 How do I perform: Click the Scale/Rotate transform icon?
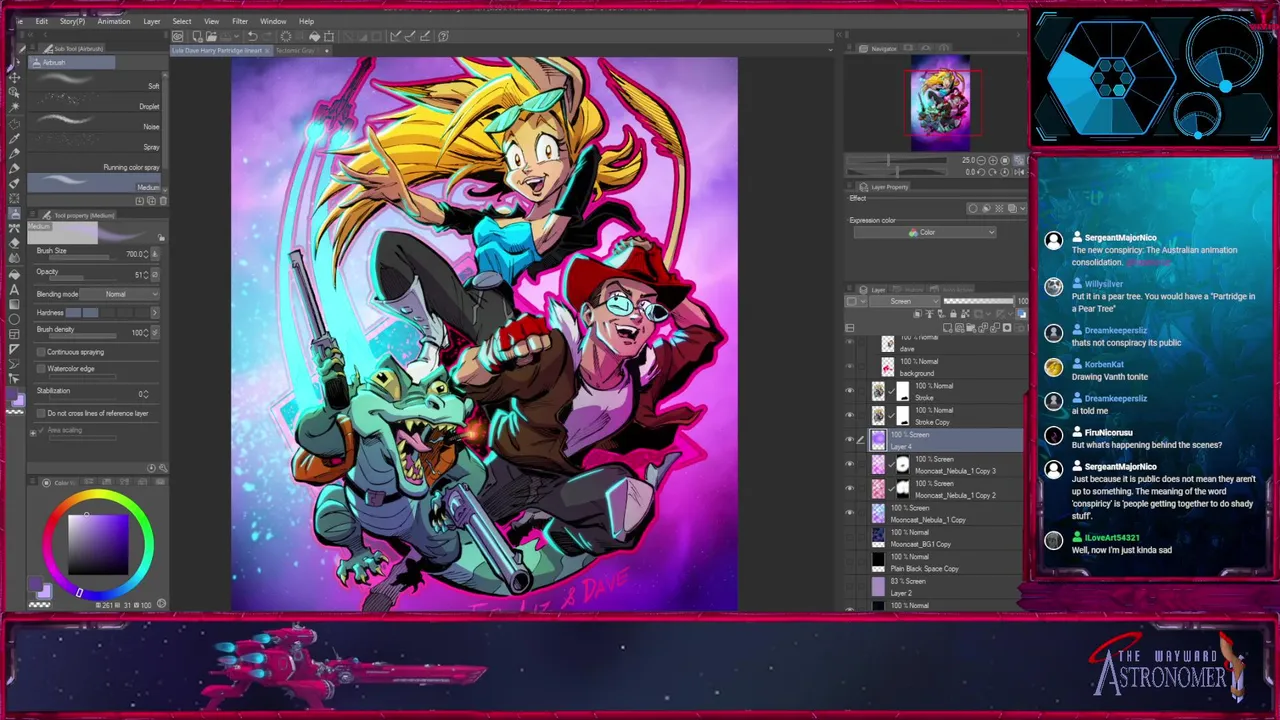pos(329,36)
